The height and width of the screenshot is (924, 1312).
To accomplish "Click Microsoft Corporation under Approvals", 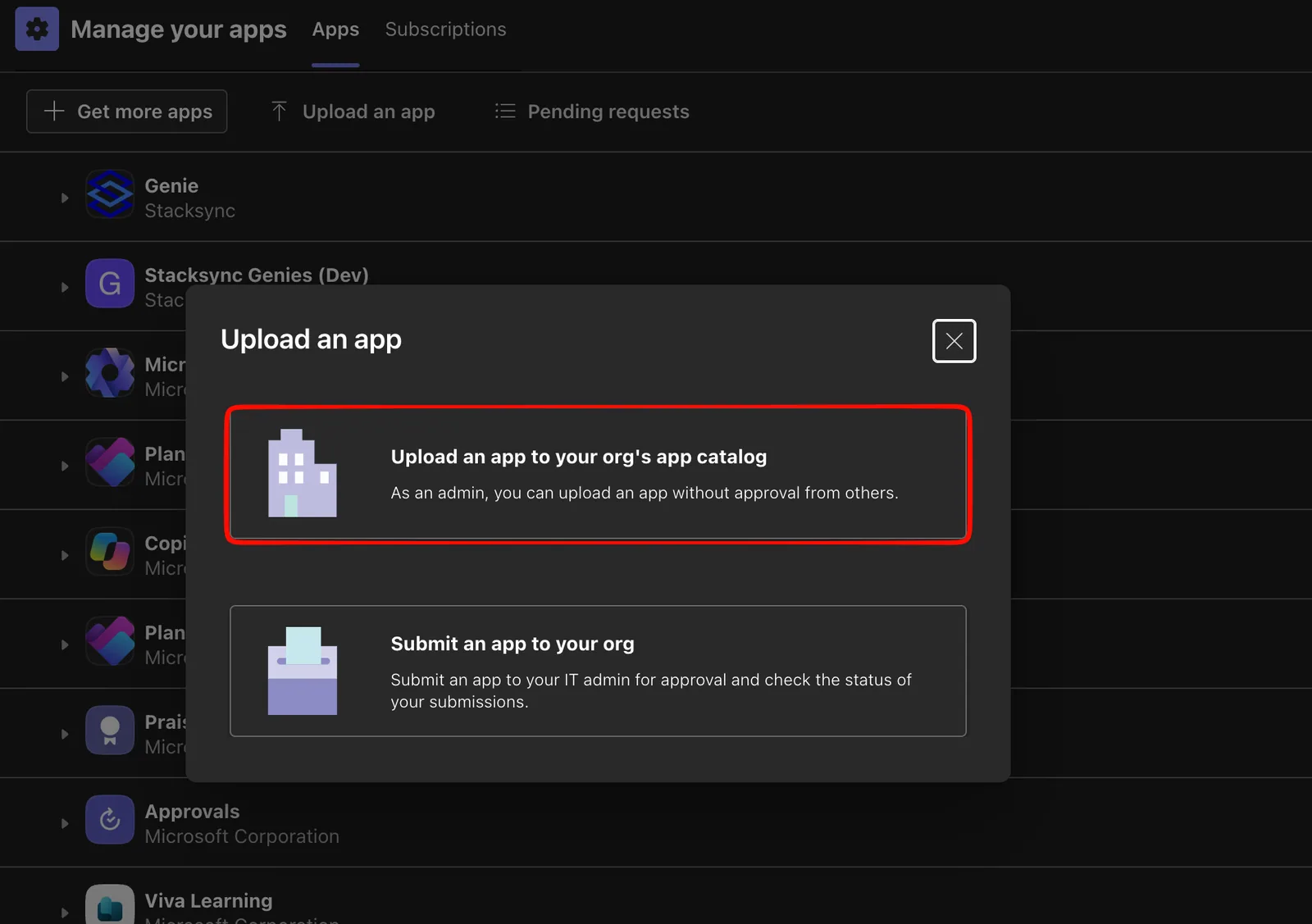I will (242, 836).
